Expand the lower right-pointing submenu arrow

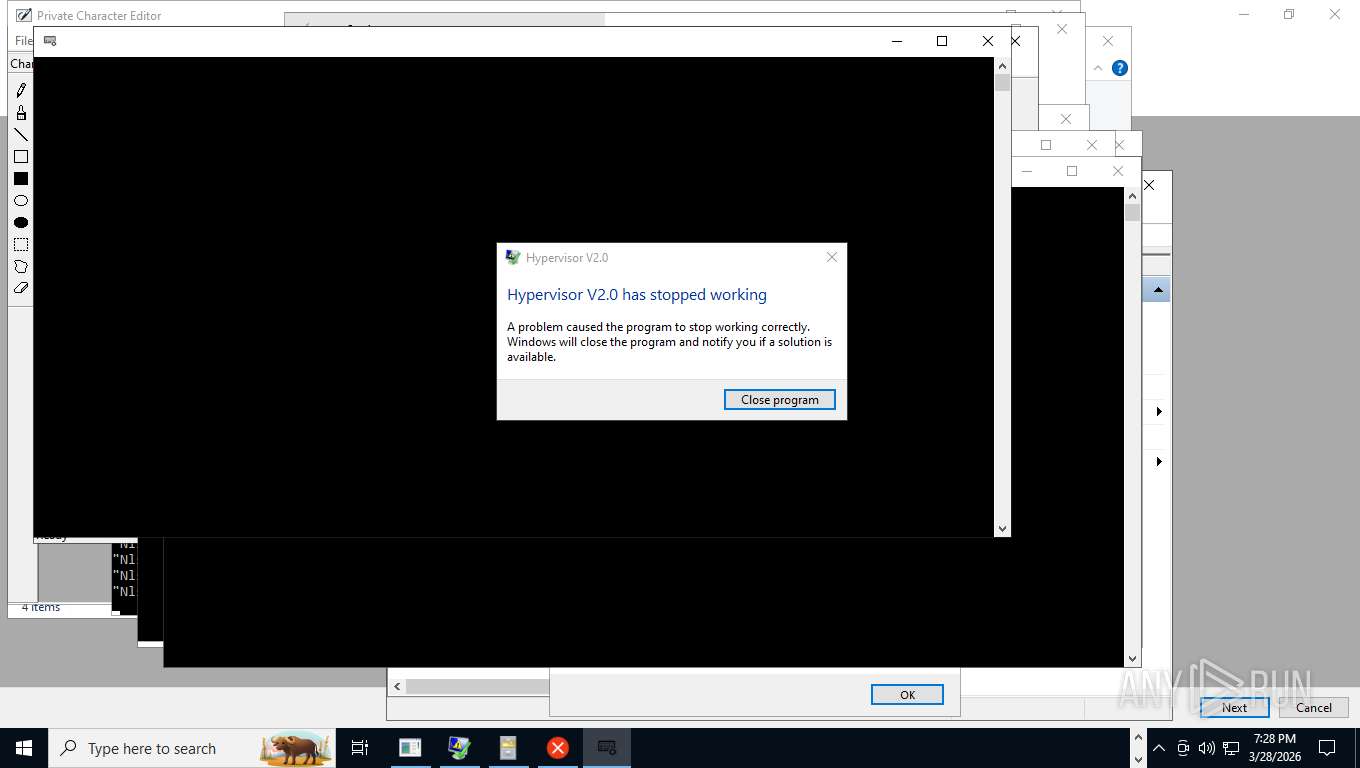pos(1159,462)
